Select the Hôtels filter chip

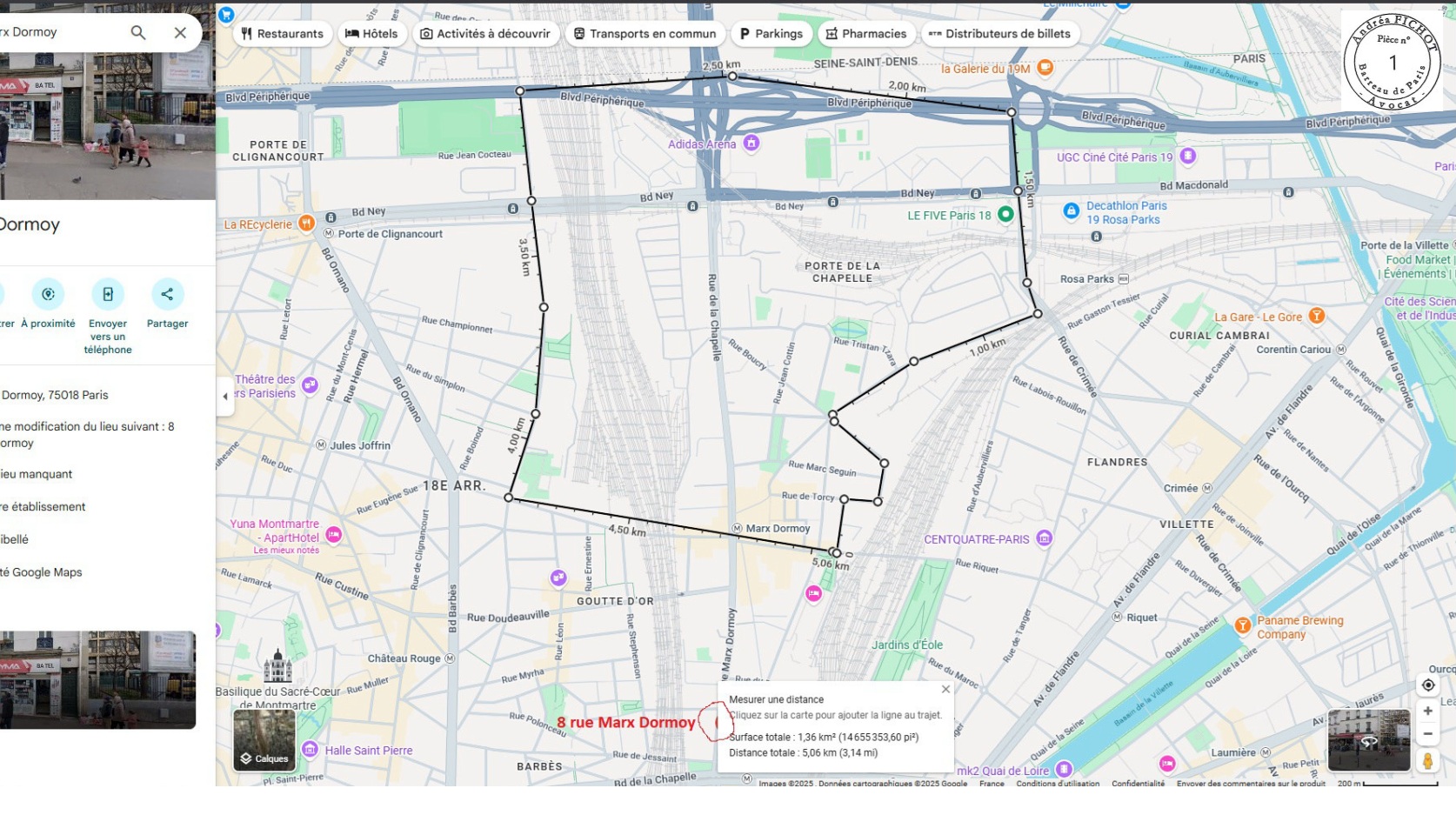tap(371, 34)
